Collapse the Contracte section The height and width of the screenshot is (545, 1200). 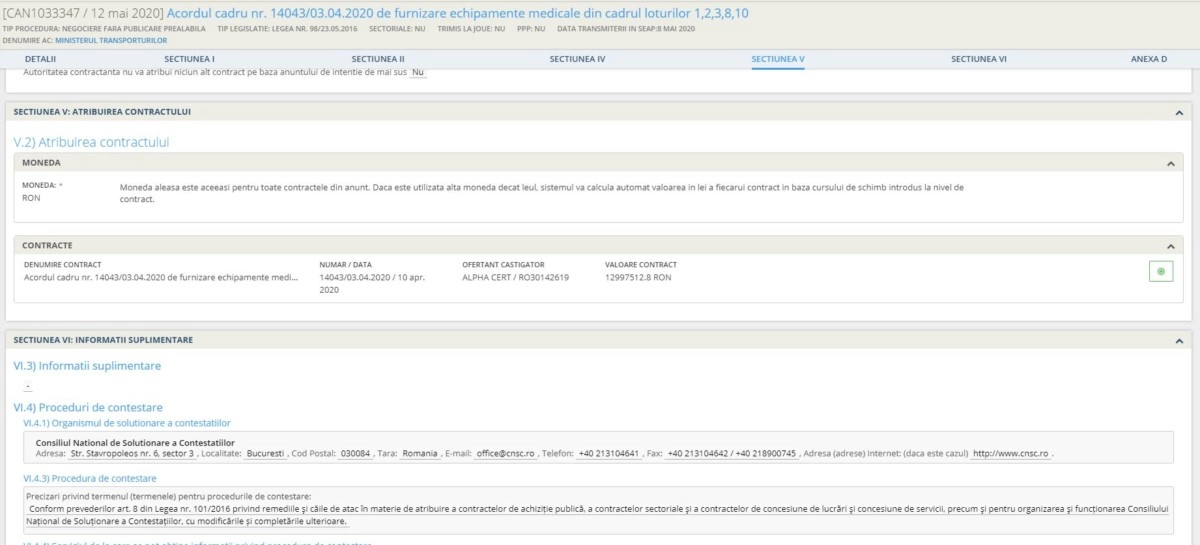(x=1170, y=246)
